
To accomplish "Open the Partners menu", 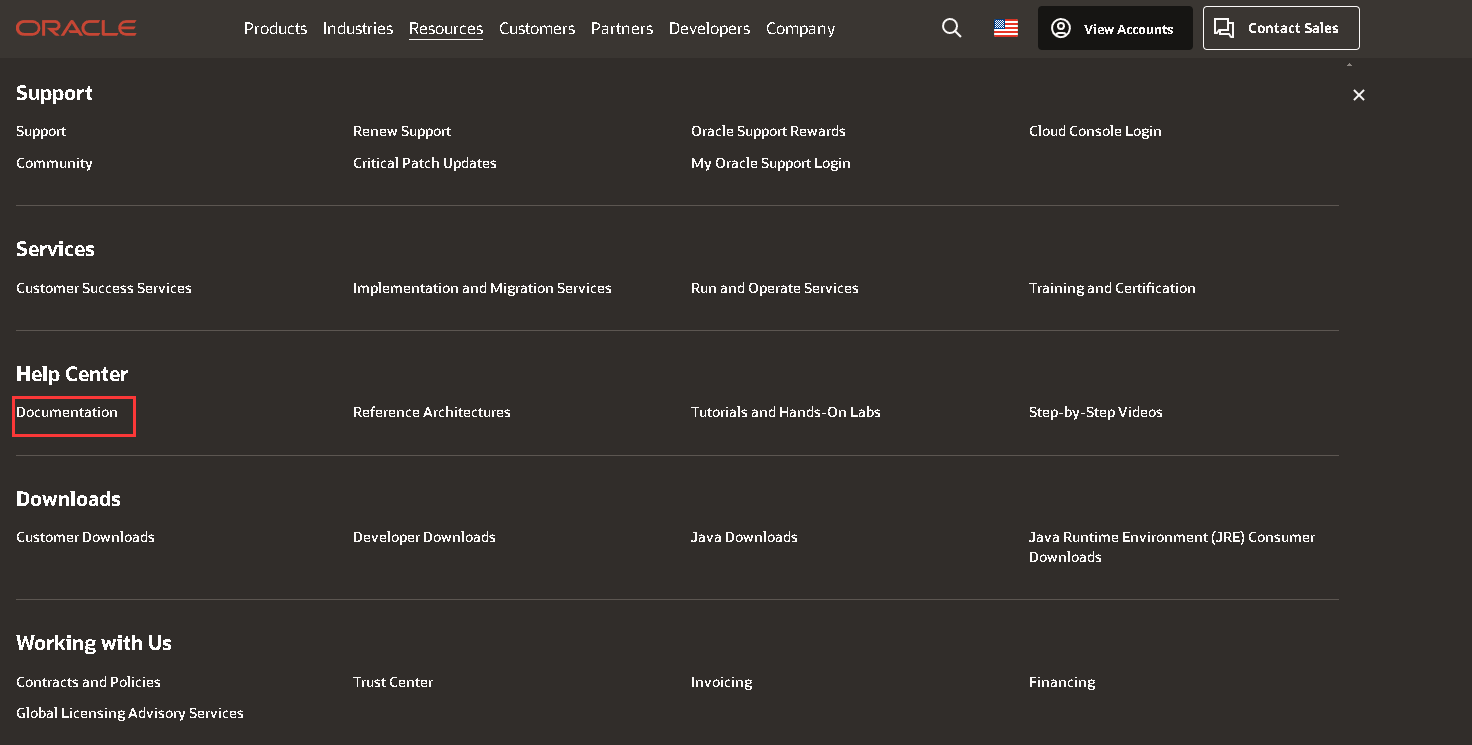I will [622, 28].
